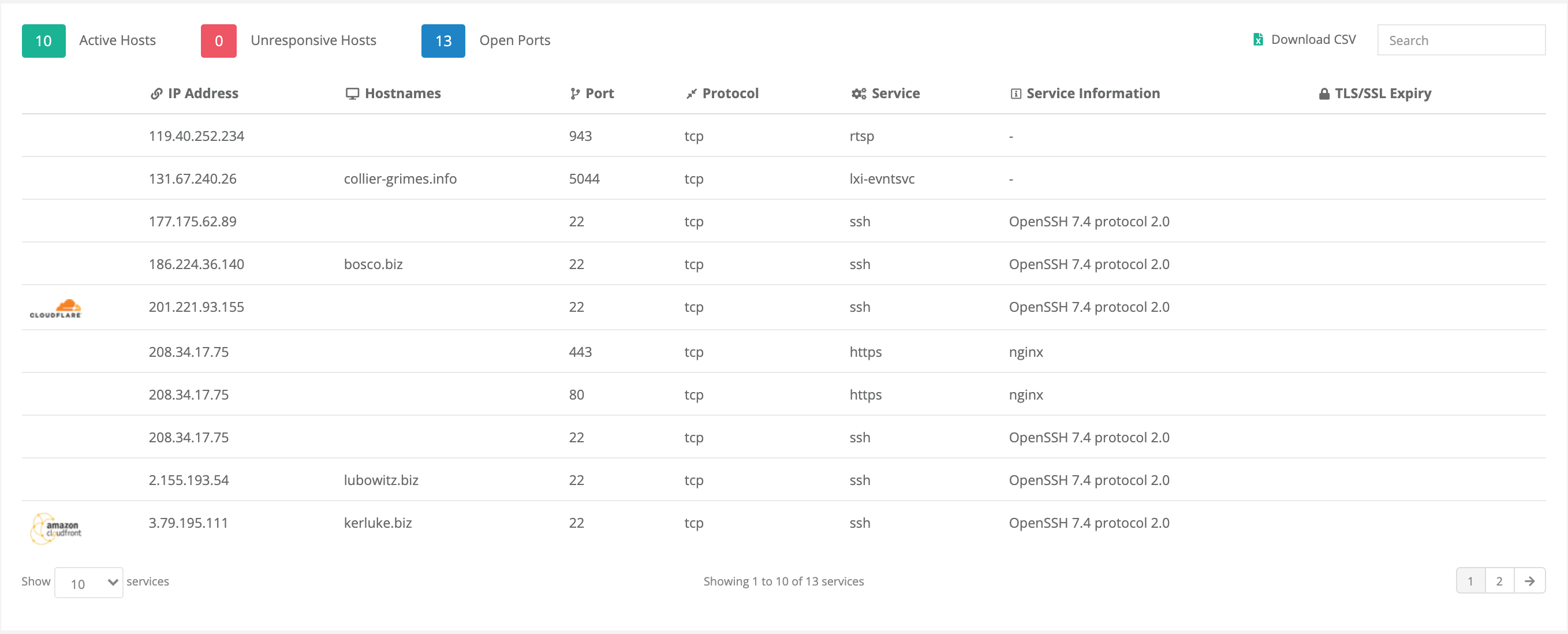Click the monitor icon beside Hostnames
Image resolution: width=1568 pixels, height=634 pixels.
tap(352, 94)
